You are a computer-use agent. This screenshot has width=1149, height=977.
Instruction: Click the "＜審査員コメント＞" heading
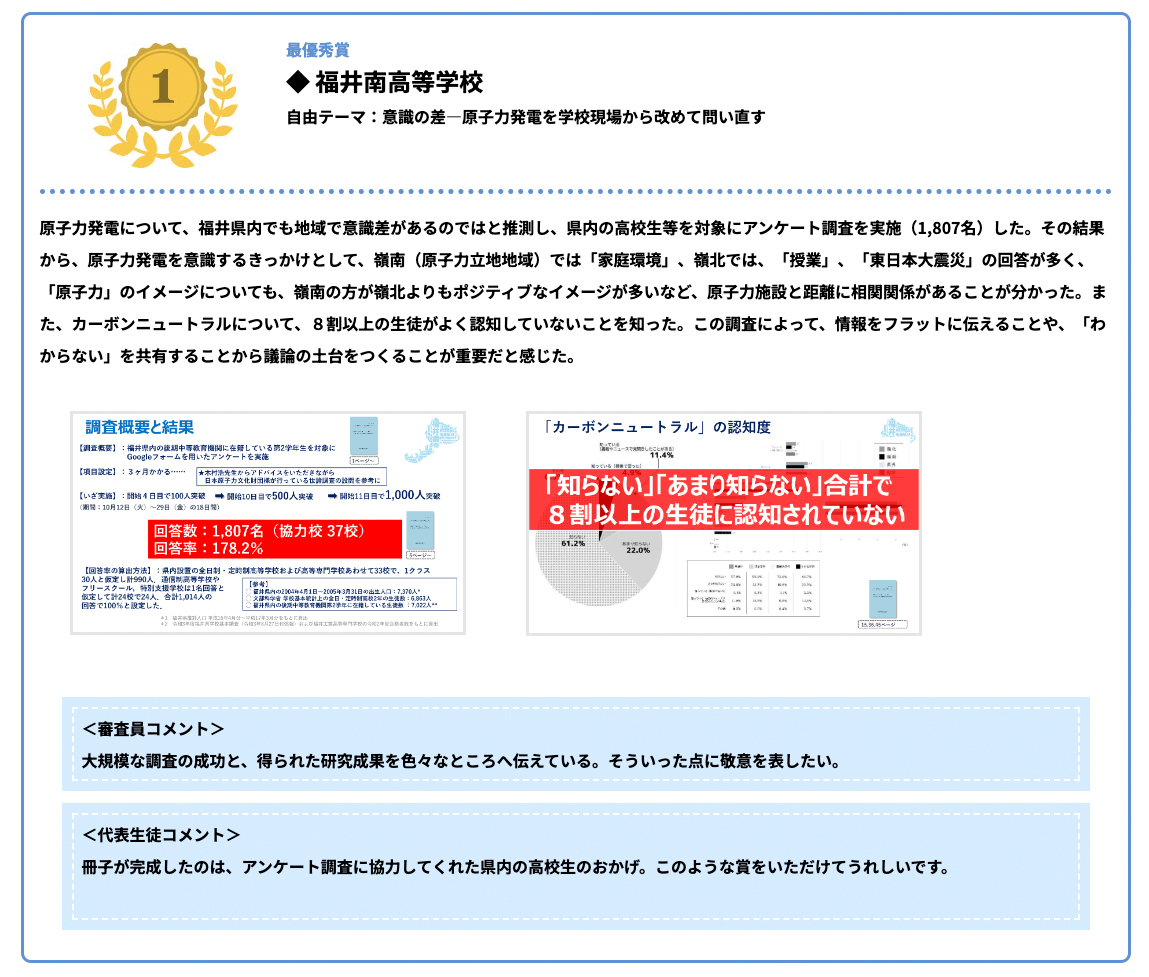point(153,729)
